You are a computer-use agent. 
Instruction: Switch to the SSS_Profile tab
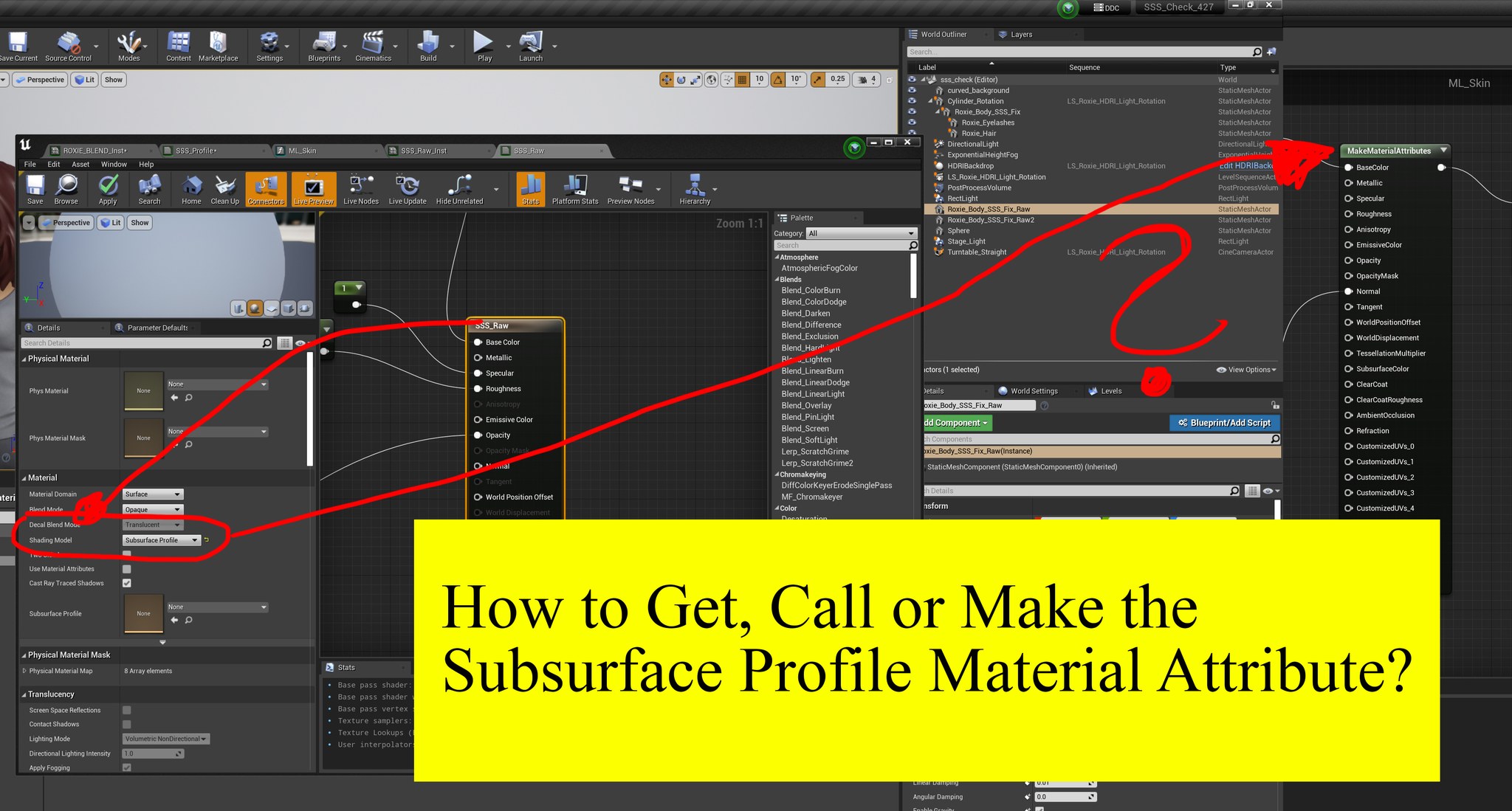click(x=196, y=151)
